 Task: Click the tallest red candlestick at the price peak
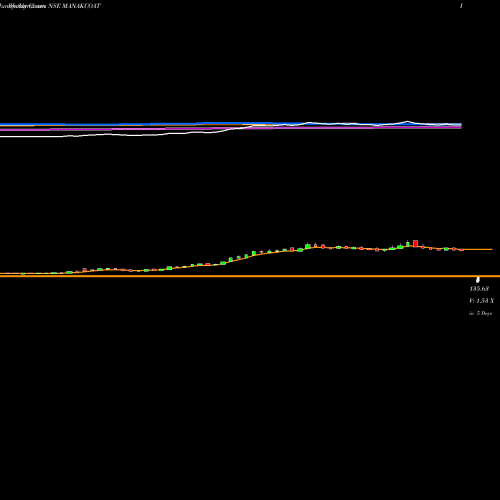[x=415, y=243]
